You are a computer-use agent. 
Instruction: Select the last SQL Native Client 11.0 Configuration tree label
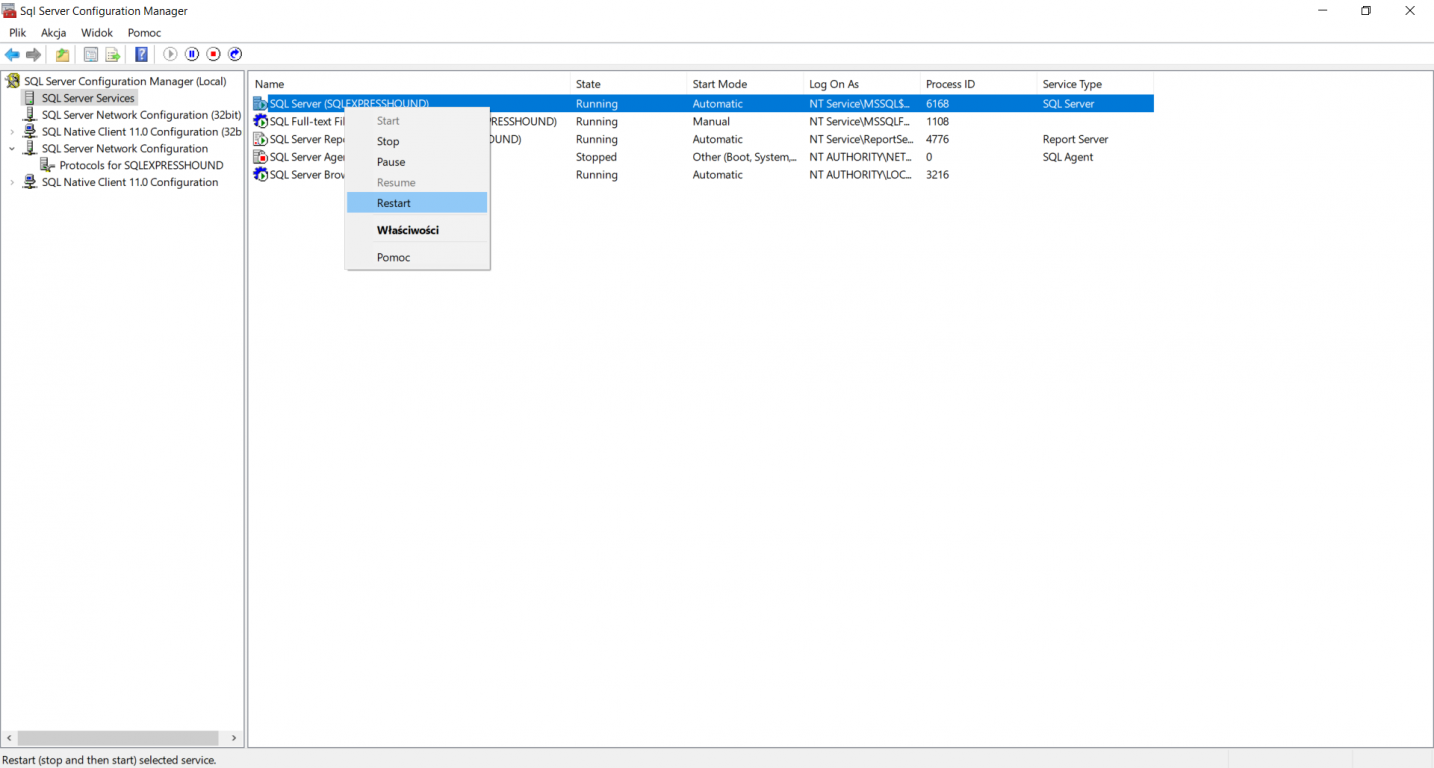130,182
